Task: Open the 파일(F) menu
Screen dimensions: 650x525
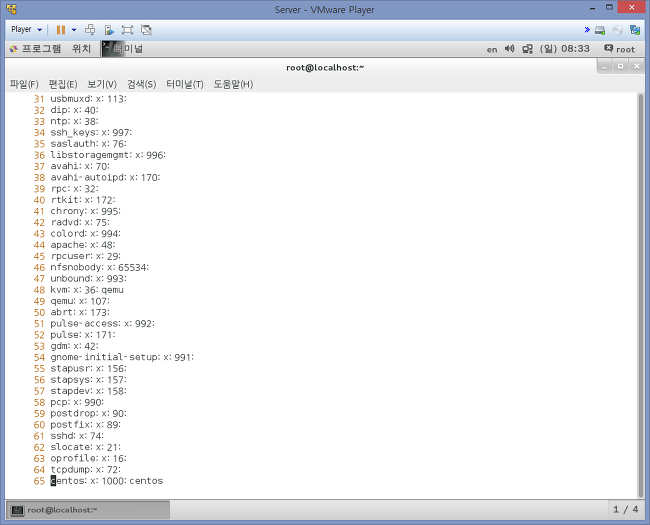Action: click(24, 84)
